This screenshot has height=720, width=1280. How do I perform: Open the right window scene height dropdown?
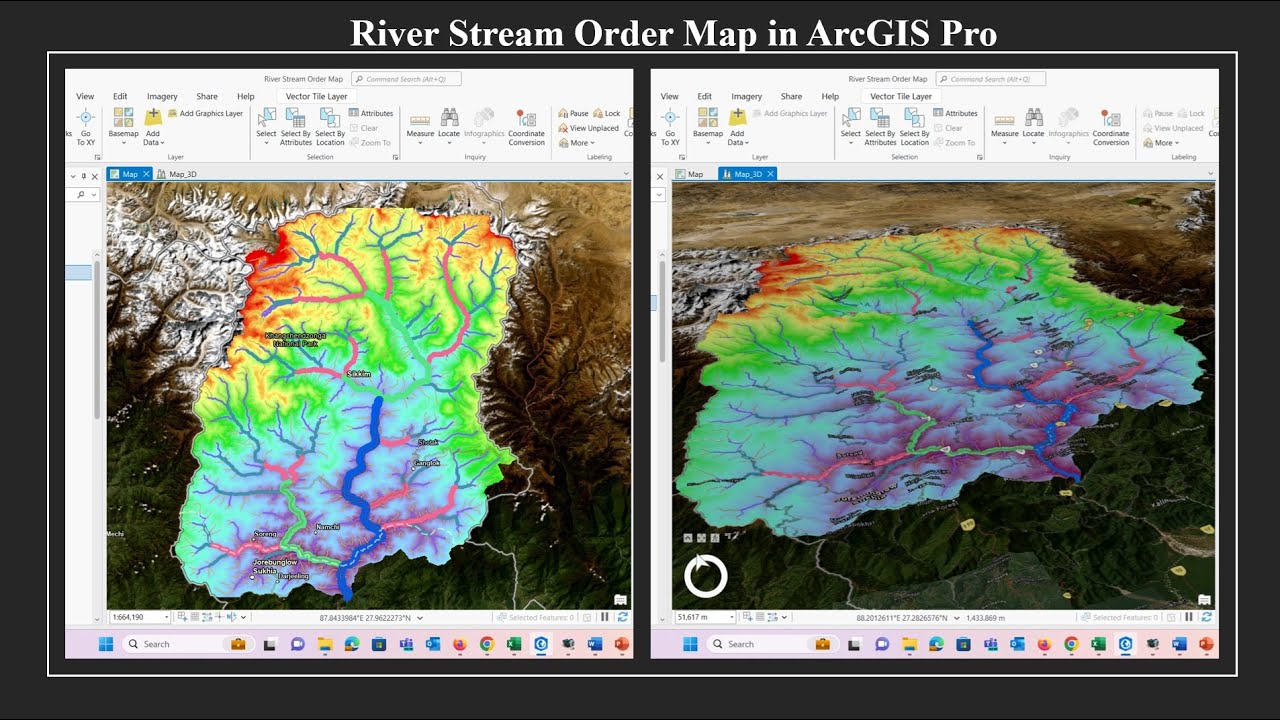pyautogui.click(x=731, y=617)
